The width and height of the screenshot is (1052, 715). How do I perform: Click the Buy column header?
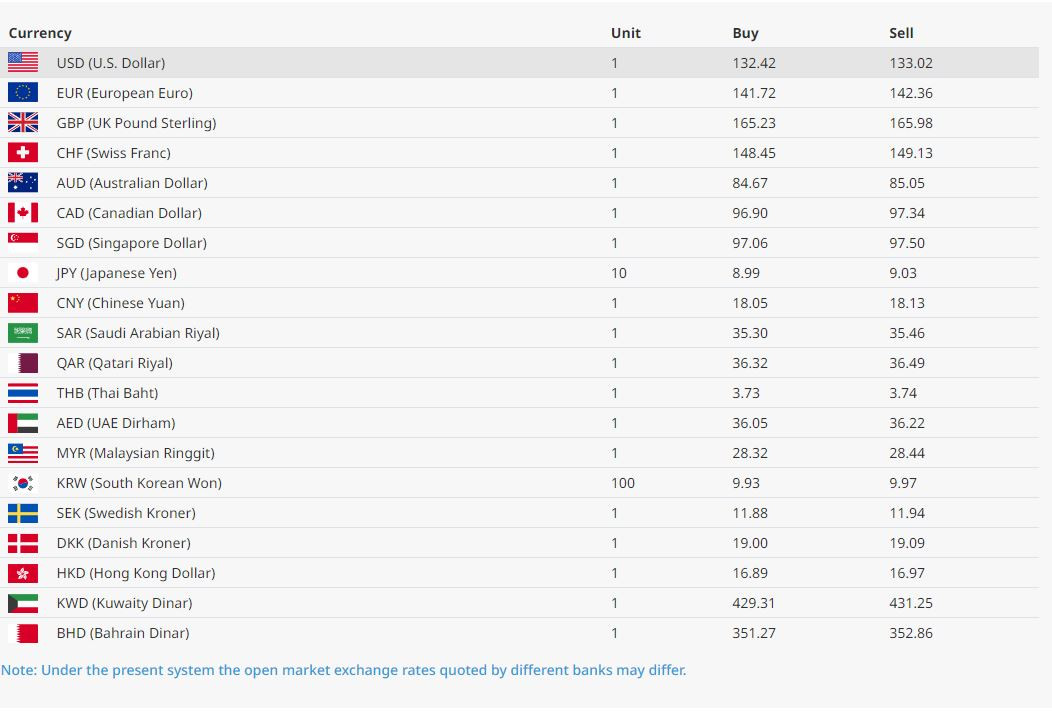[745, 33]
